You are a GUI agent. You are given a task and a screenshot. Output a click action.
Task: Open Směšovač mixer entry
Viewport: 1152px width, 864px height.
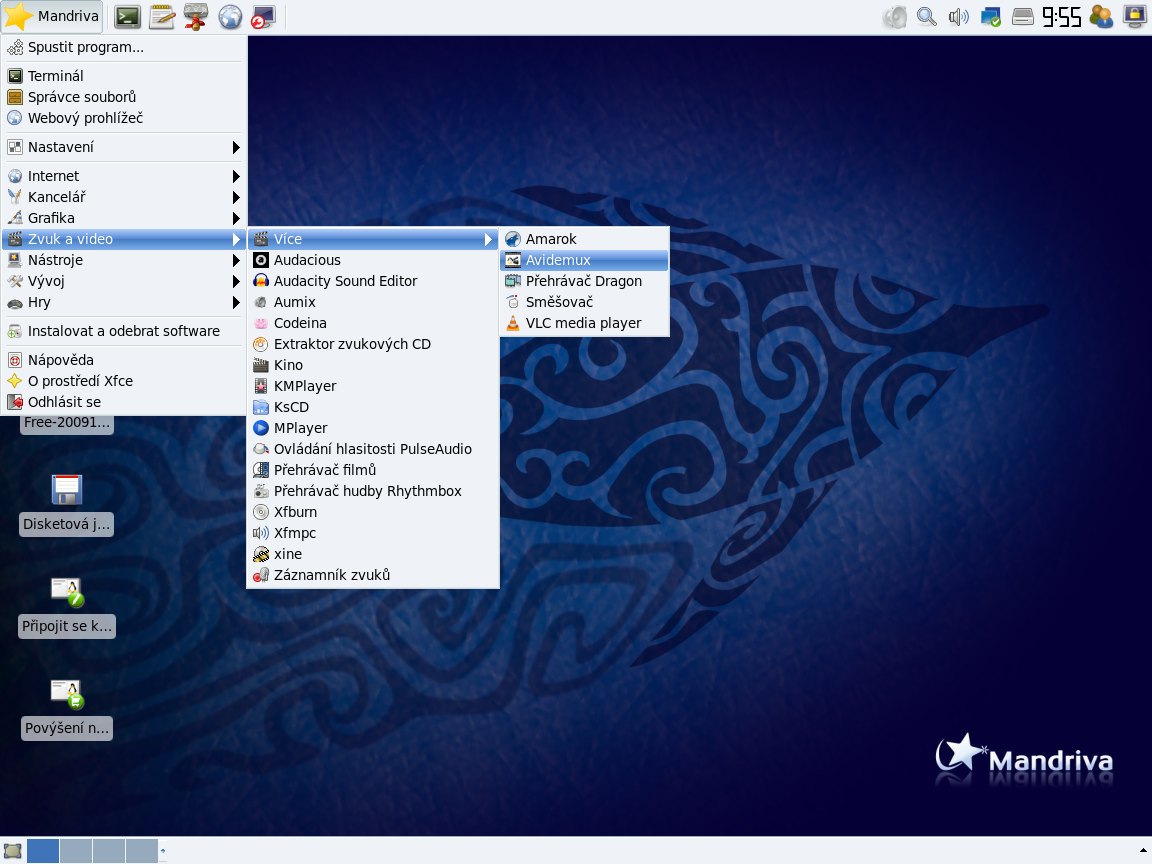[x=584, y=302]
